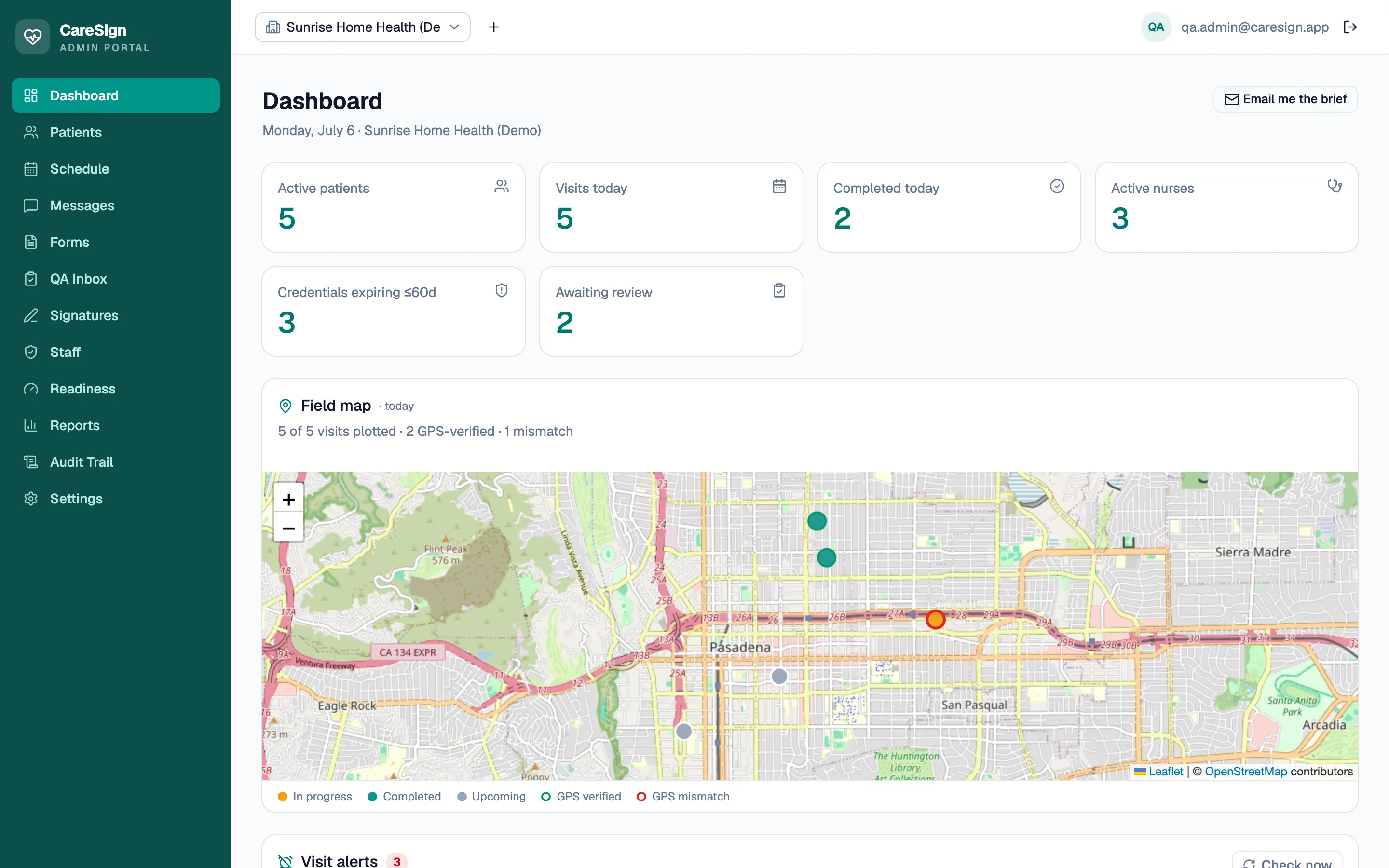Click the QA user avatar
1389x868 pixels.
[x=1156, y=27]
